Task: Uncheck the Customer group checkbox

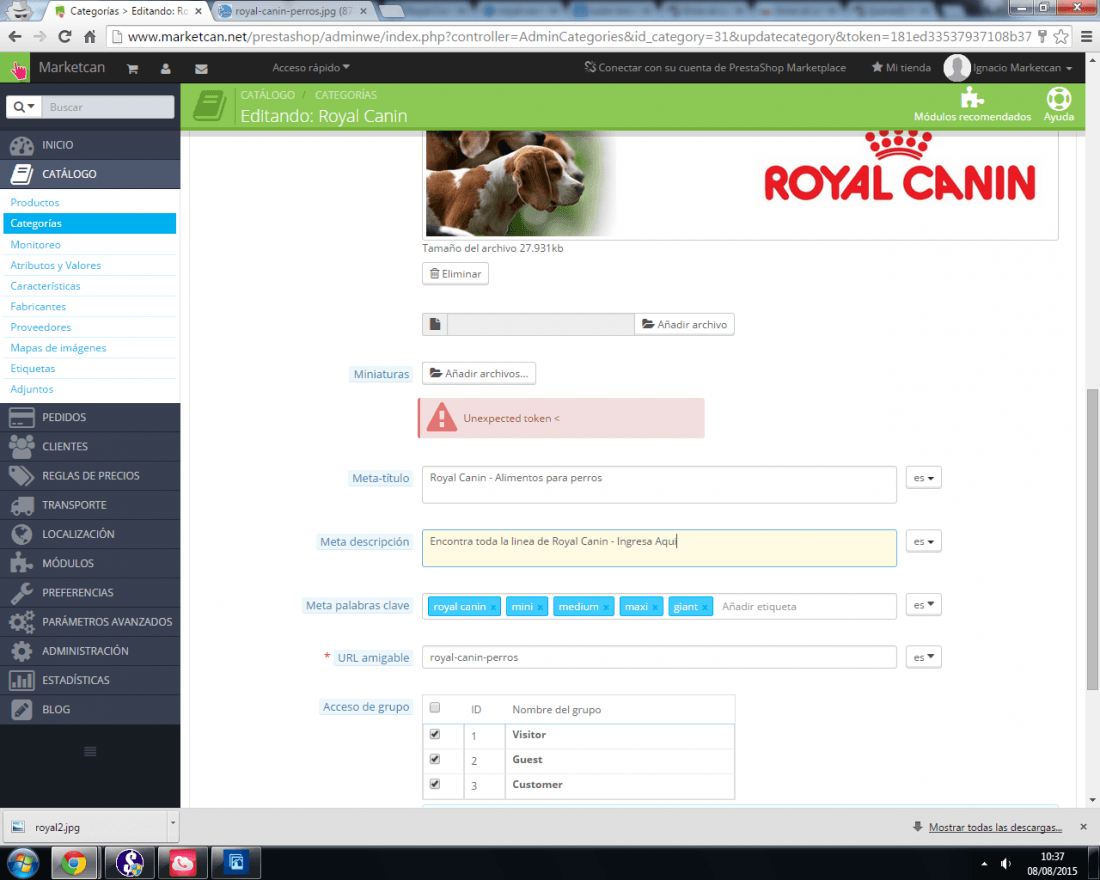Action: (x=435, y=784)
